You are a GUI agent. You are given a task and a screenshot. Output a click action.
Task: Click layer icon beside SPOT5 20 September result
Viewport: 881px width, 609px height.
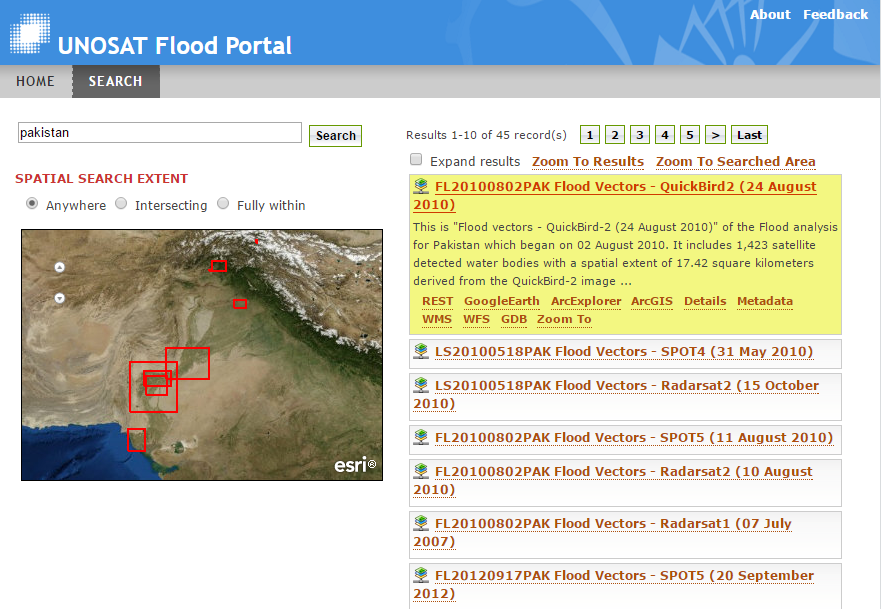pyautogui.click(x=421, y=575)
